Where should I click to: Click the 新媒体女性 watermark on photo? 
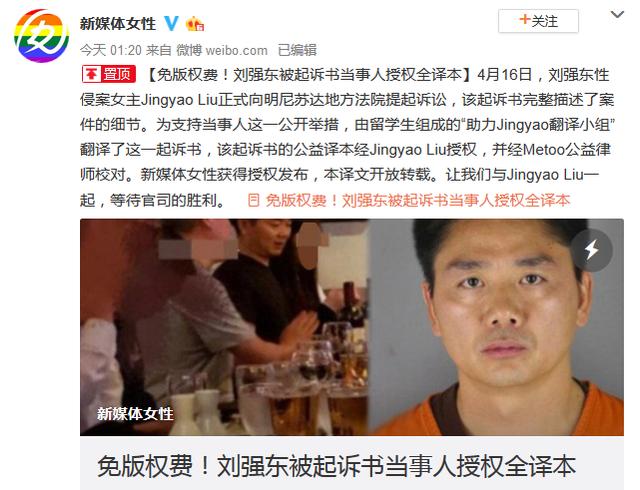135,414
